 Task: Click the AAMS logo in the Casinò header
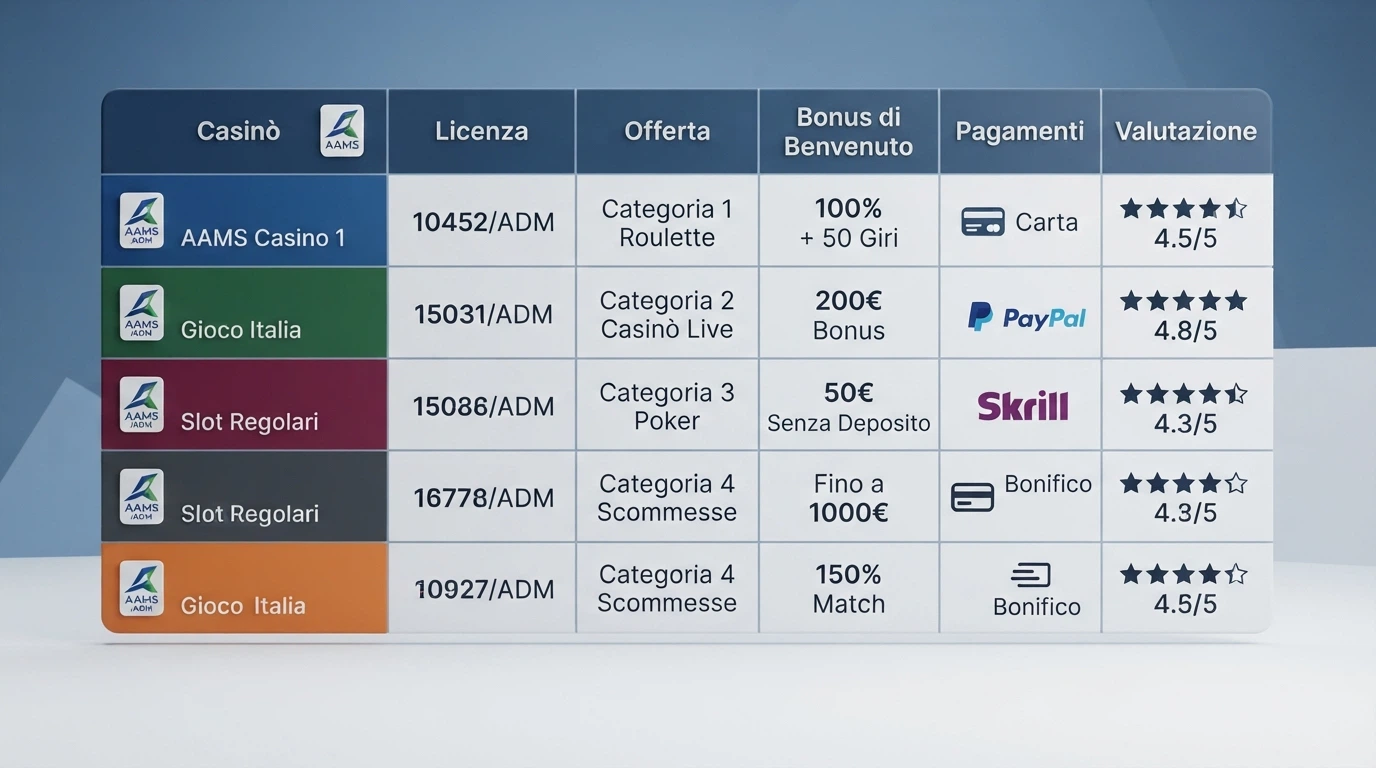tap(342, 131)
